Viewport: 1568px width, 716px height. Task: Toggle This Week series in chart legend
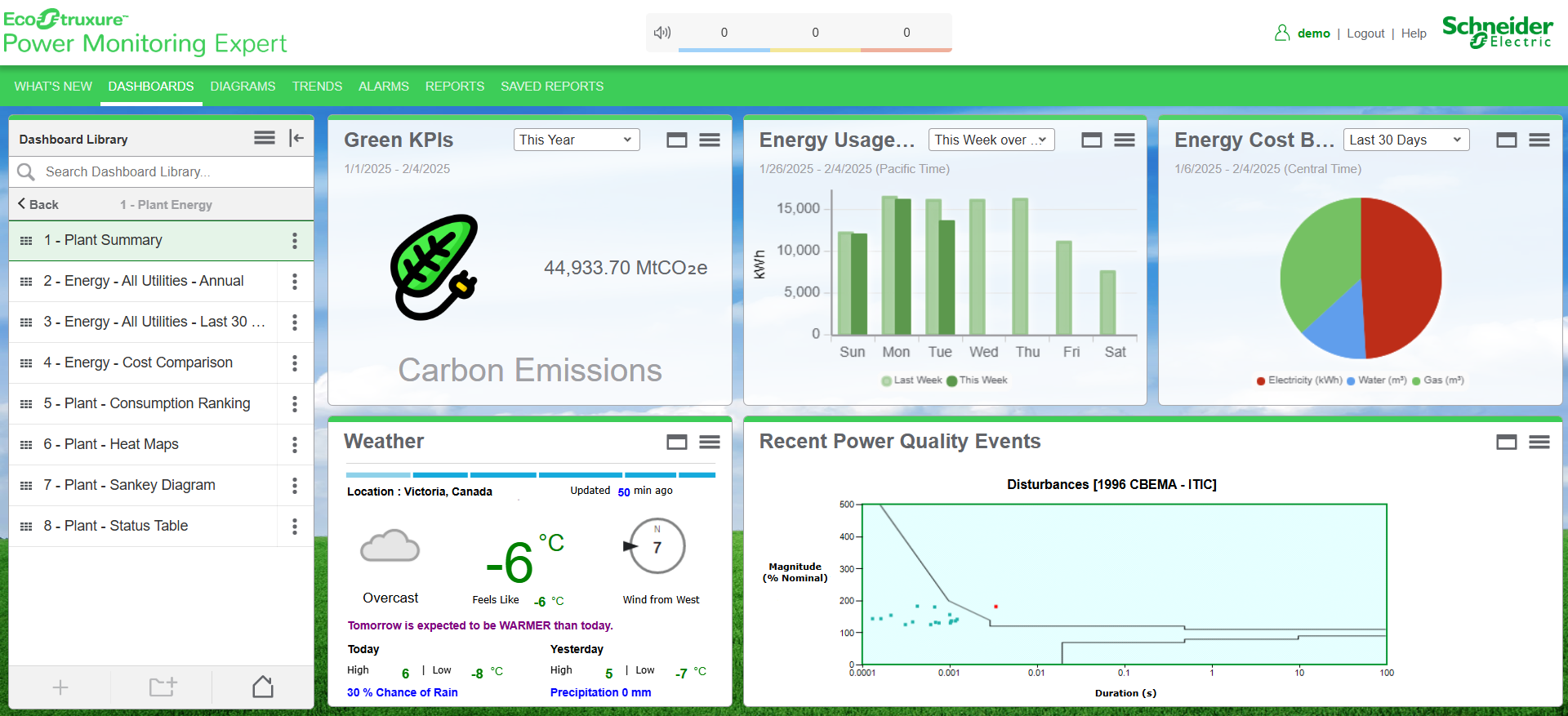977,380
